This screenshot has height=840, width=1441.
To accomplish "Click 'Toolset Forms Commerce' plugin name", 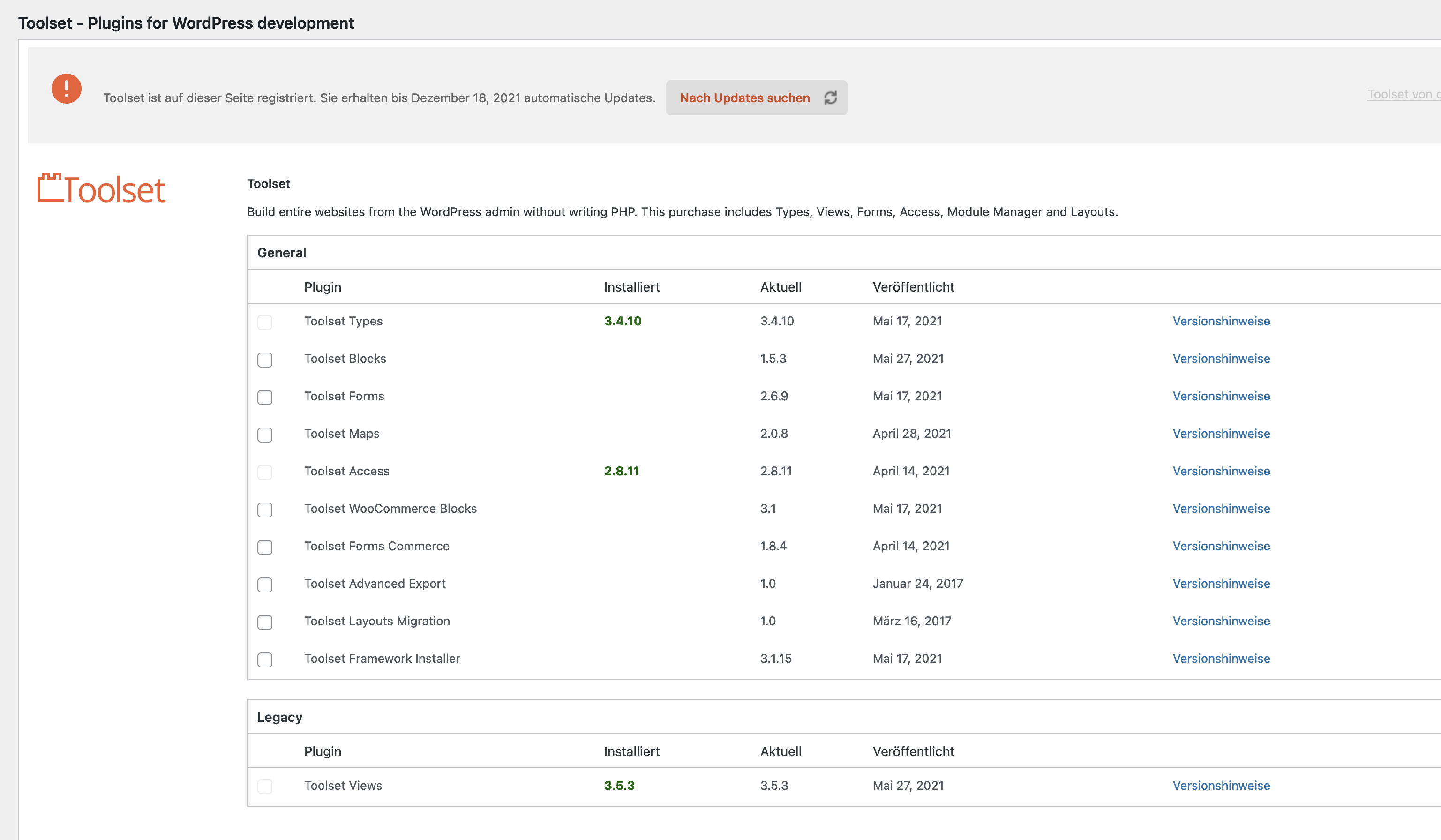I will coord(377,546).
